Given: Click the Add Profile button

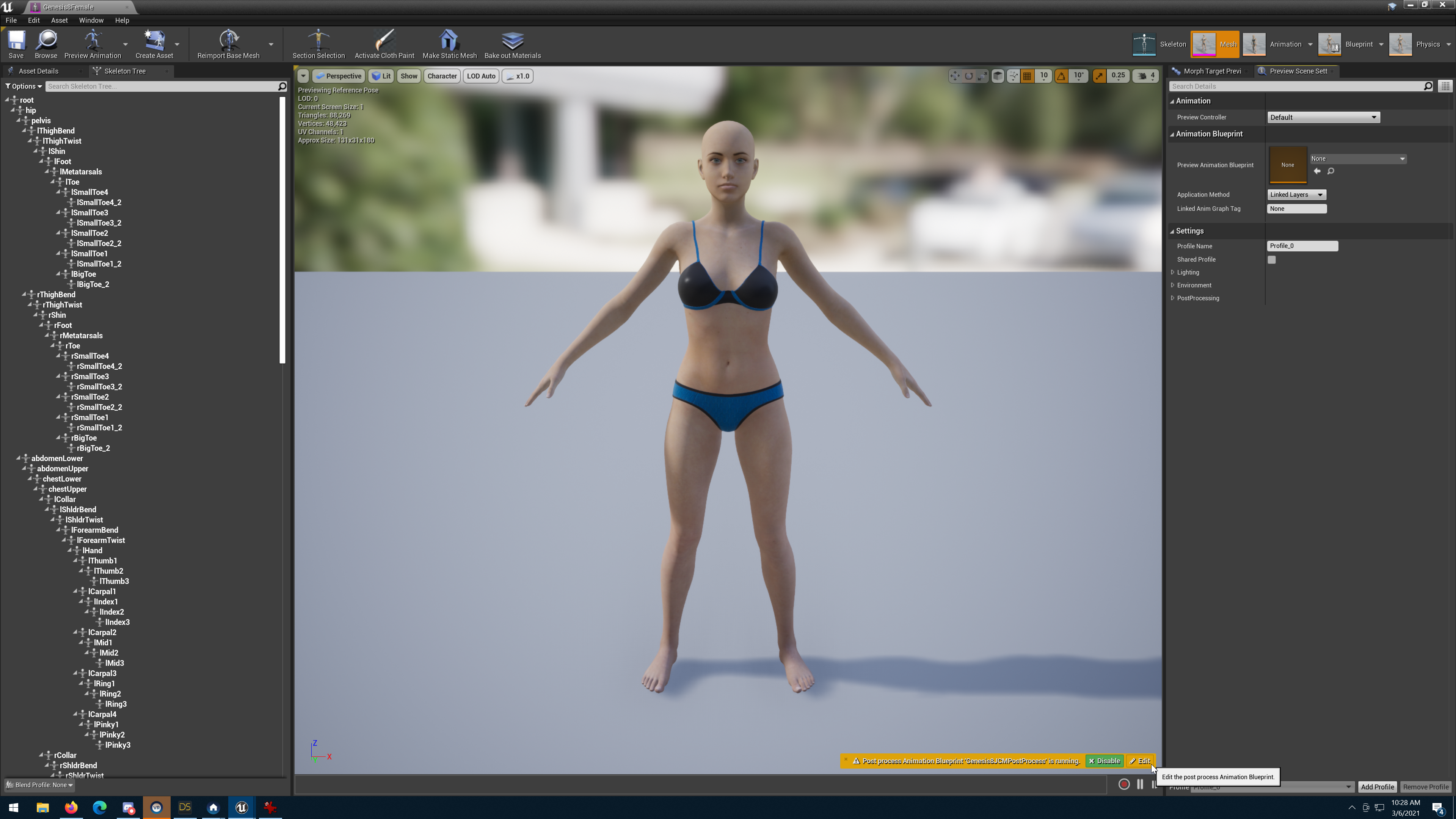Looking at the screenshot, I should click(1378, 787).
